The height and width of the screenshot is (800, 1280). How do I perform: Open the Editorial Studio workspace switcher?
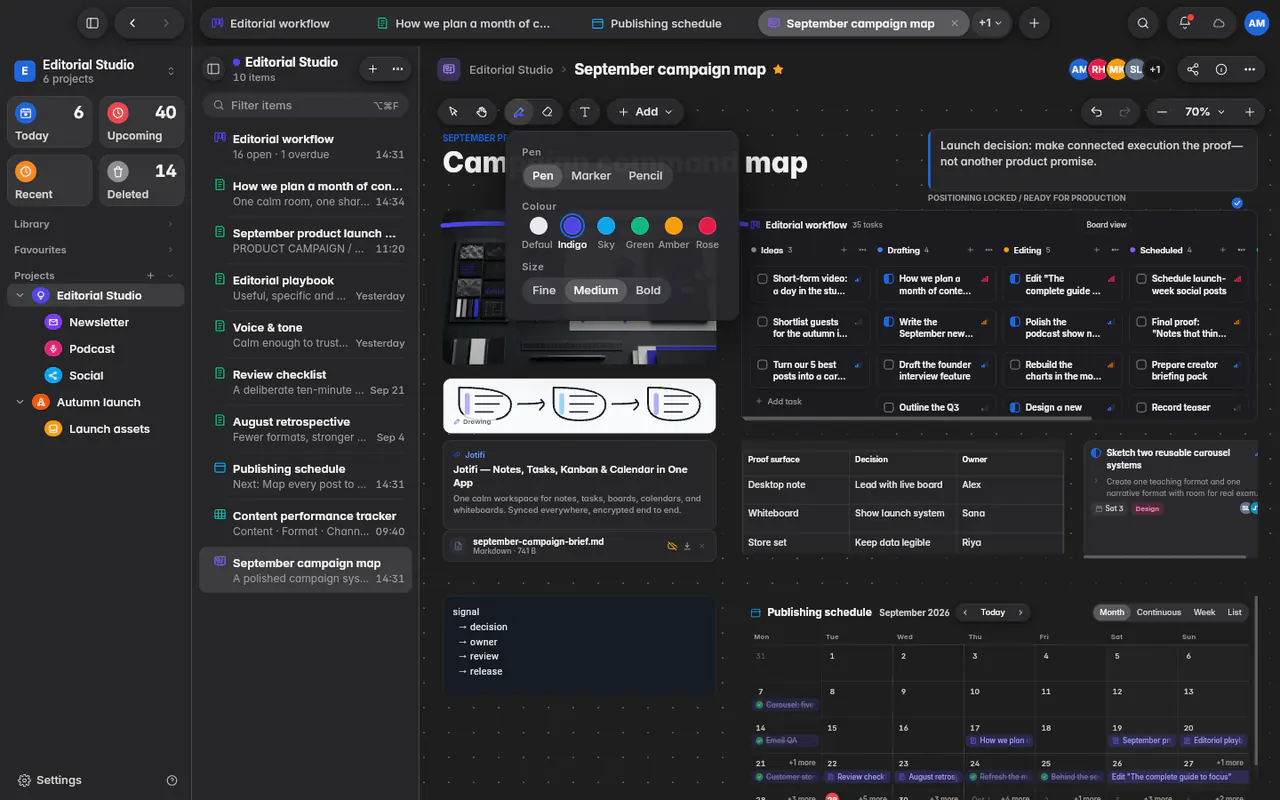tap(95, 71)
